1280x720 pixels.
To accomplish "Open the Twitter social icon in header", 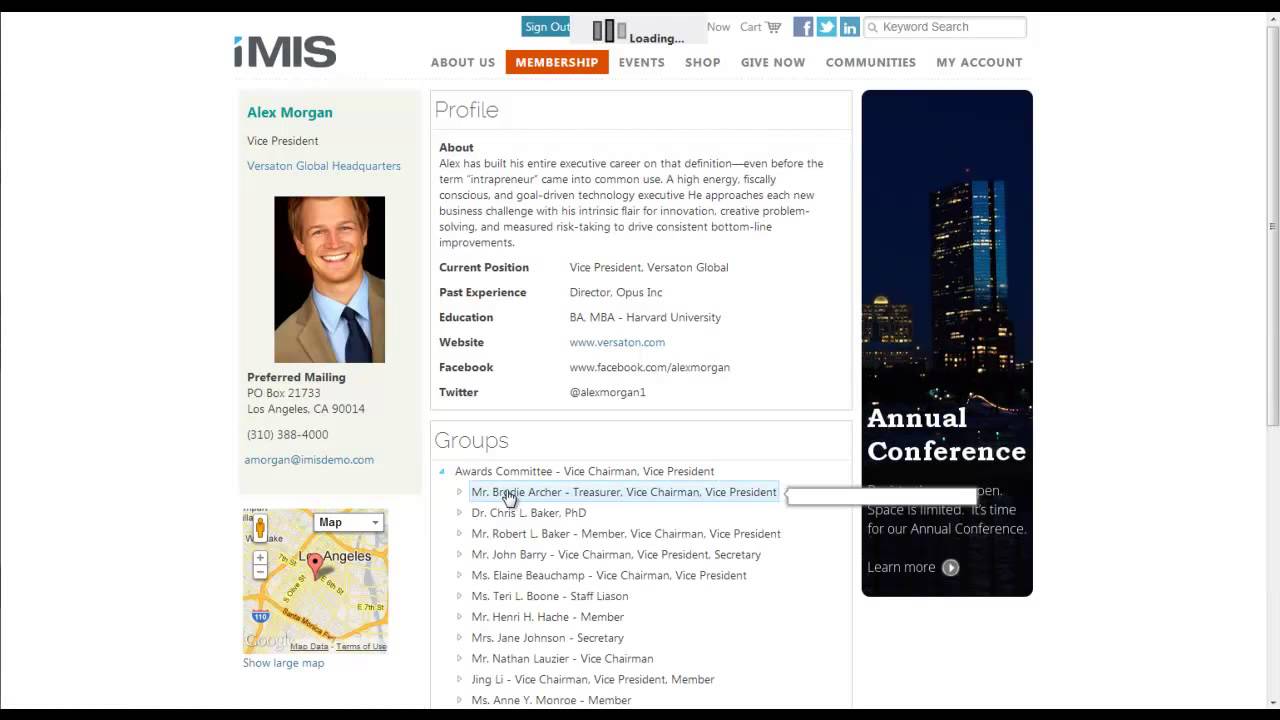I will click(x=826, y=27).
